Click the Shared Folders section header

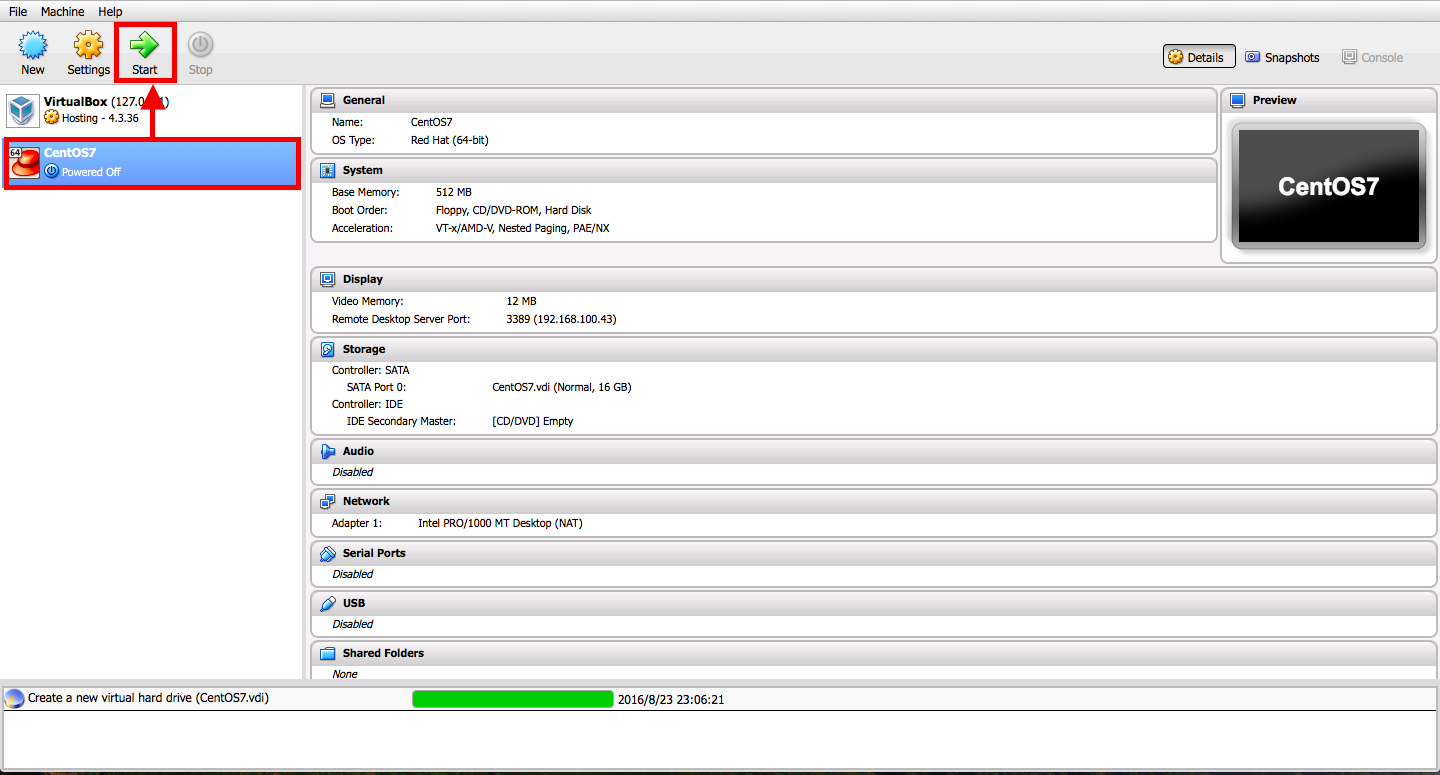(x=874, y=653)
